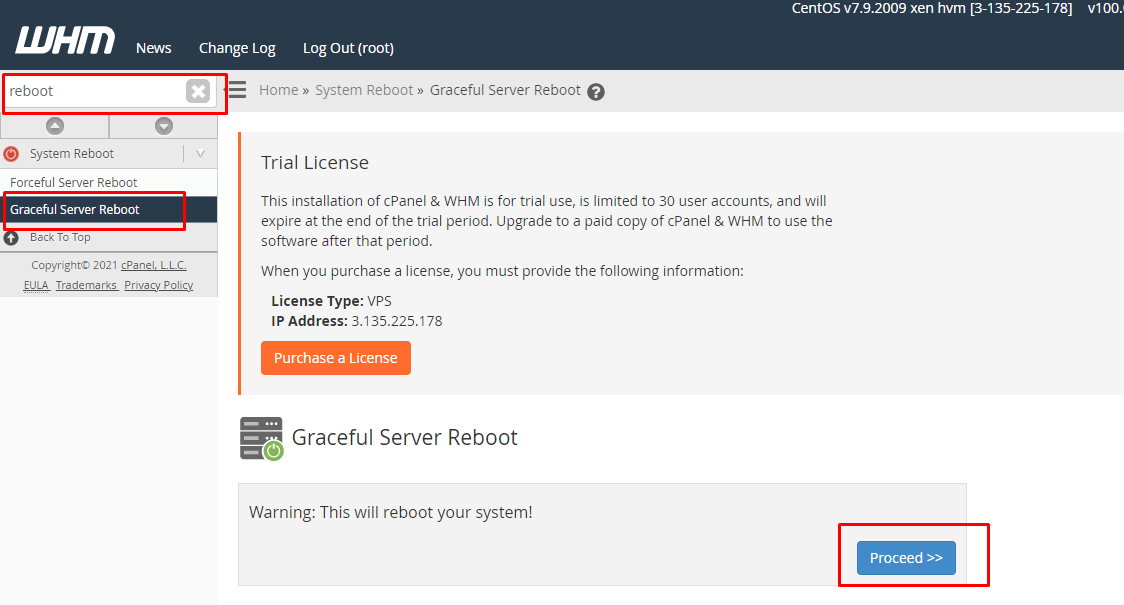Viewport: 1124px width, 605px height.
Task: Go to System Reboot breadcrumb
Action: pos(364,90)
